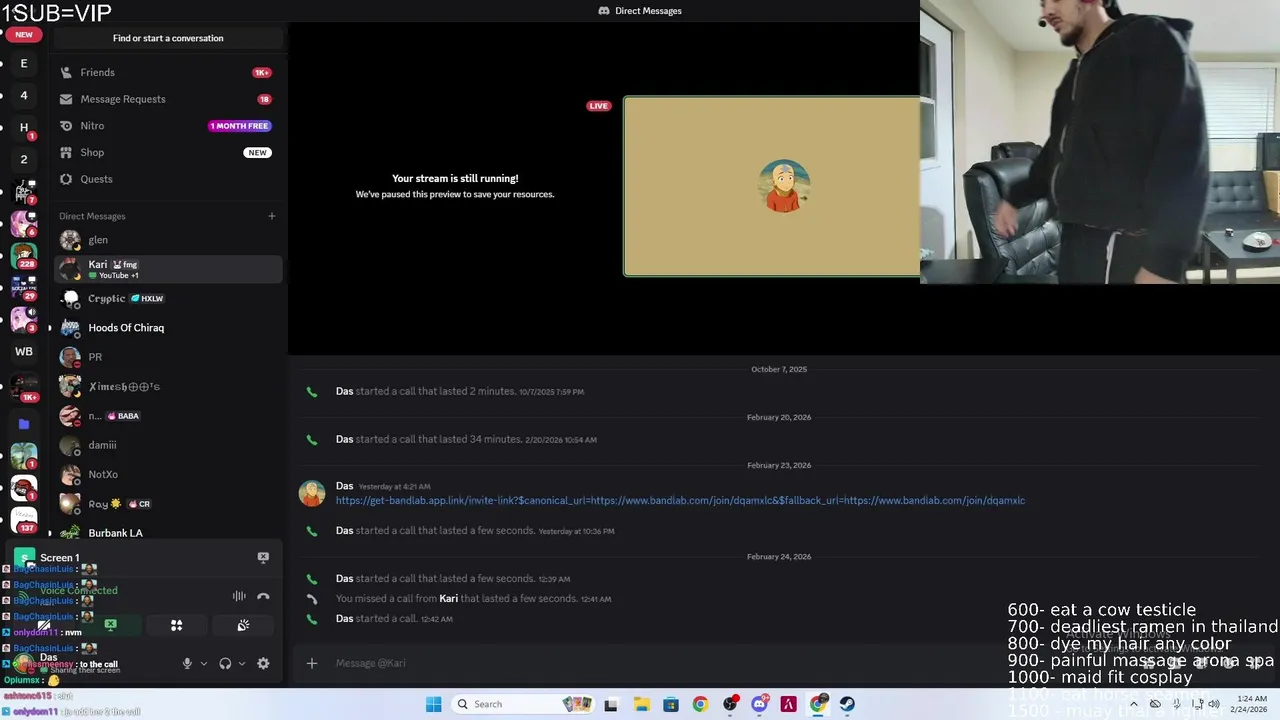Open the Cryptic conversation
Image resolution: width=1280 pixels, height=720 pixels.
168,298
